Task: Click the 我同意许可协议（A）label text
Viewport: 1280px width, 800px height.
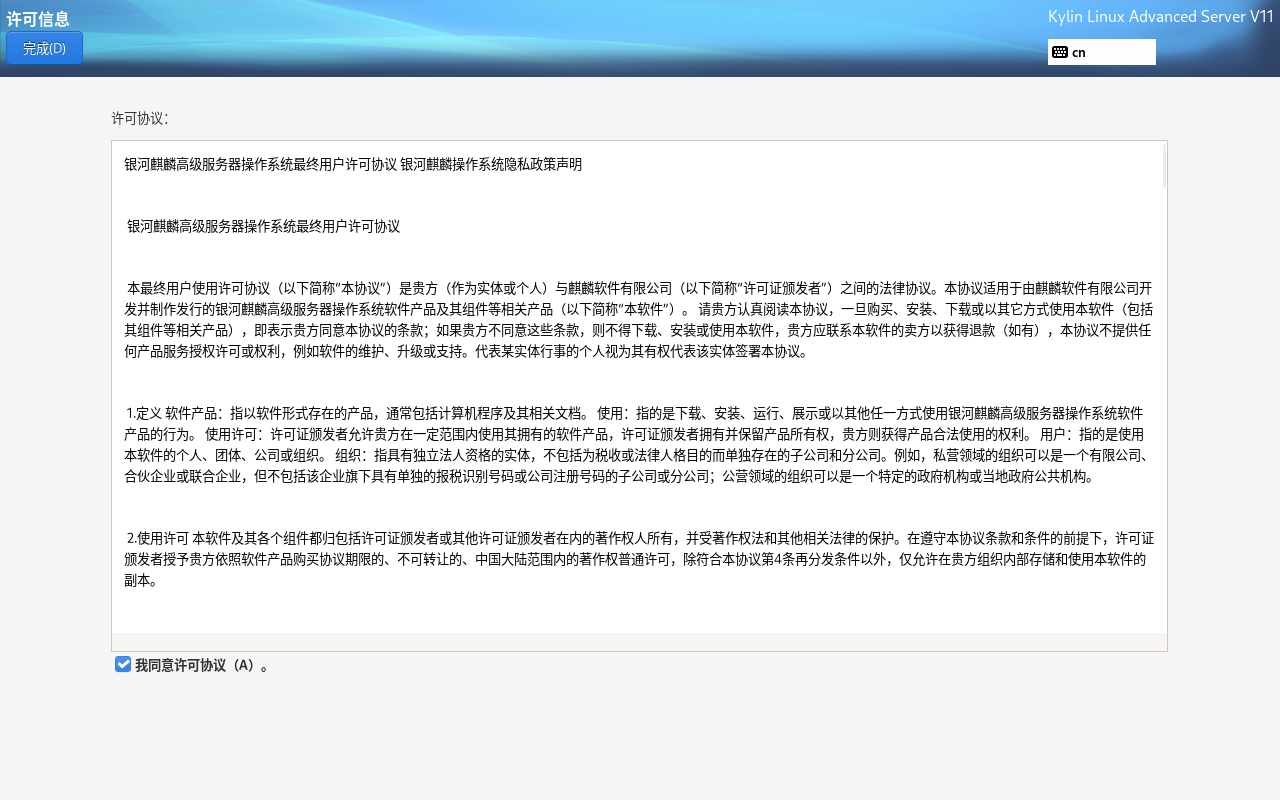Action: coord(202,665)
